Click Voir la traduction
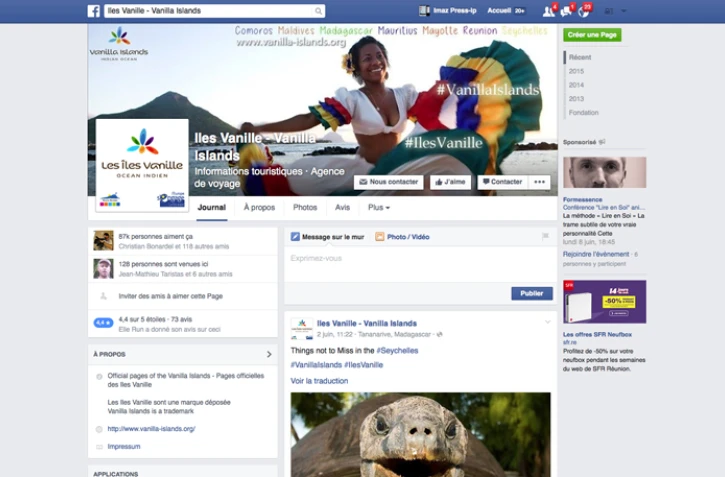The width and height of the screenshot is (725, 477). [x=319, y=381]
